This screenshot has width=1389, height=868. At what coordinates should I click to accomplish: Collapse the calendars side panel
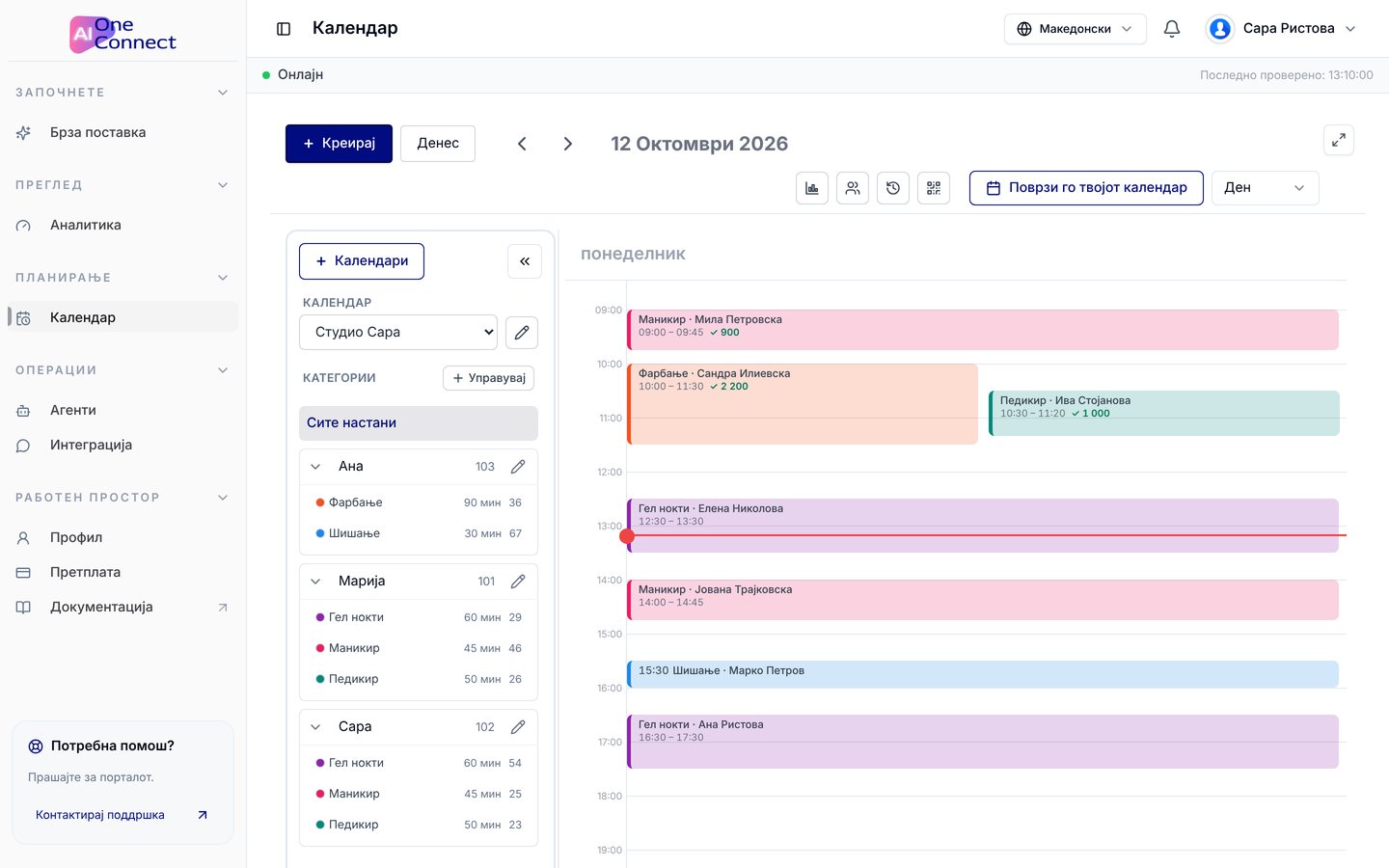(x=525, y=261)
